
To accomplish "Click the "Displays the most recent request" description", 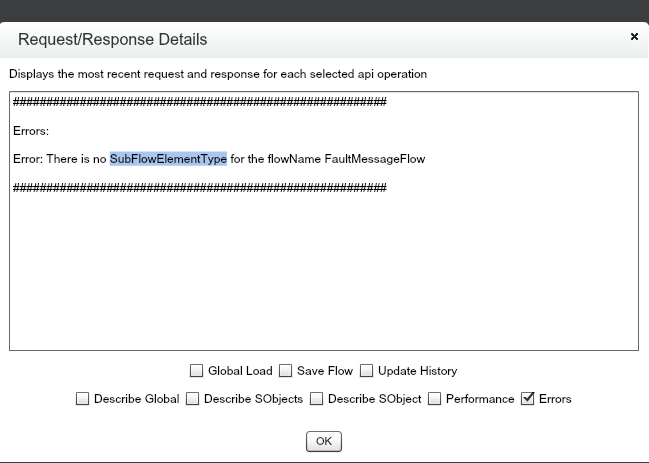I will 218,74.
